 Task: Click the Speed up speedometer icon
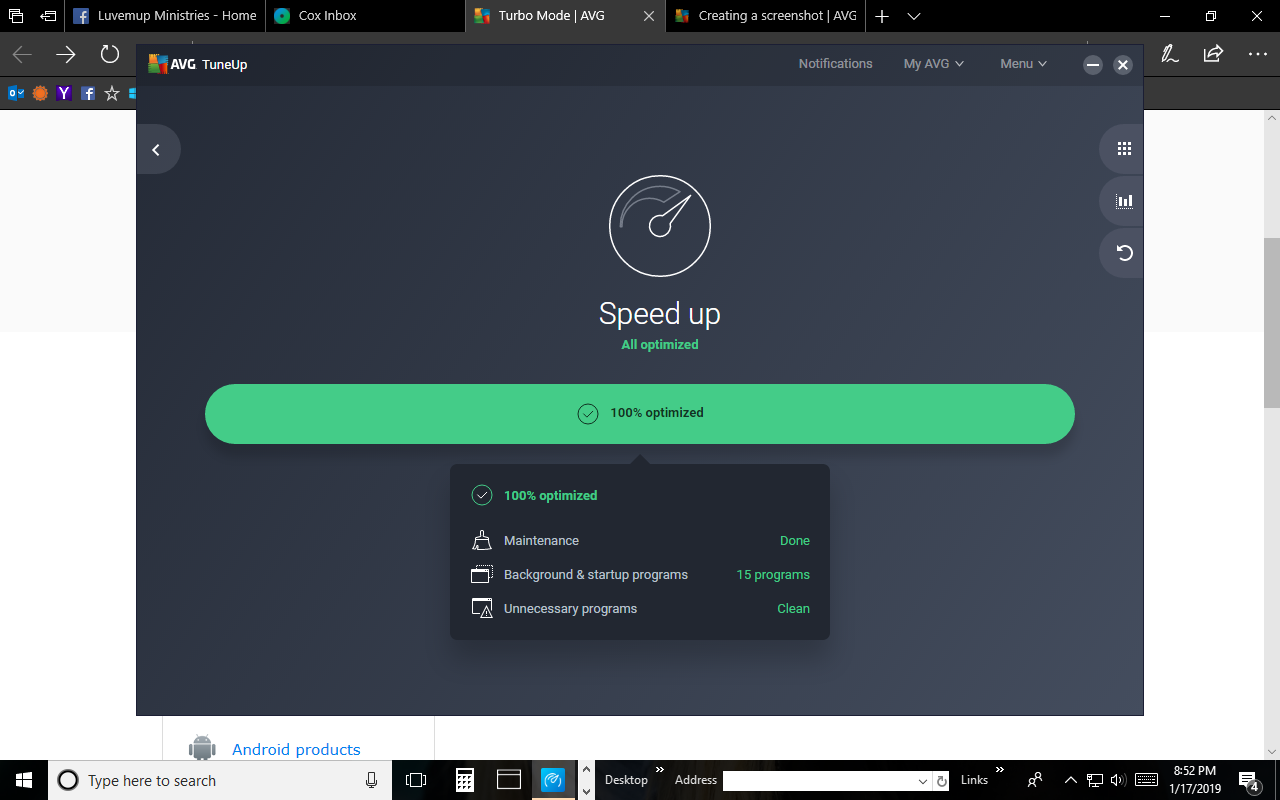coord(660,226)
